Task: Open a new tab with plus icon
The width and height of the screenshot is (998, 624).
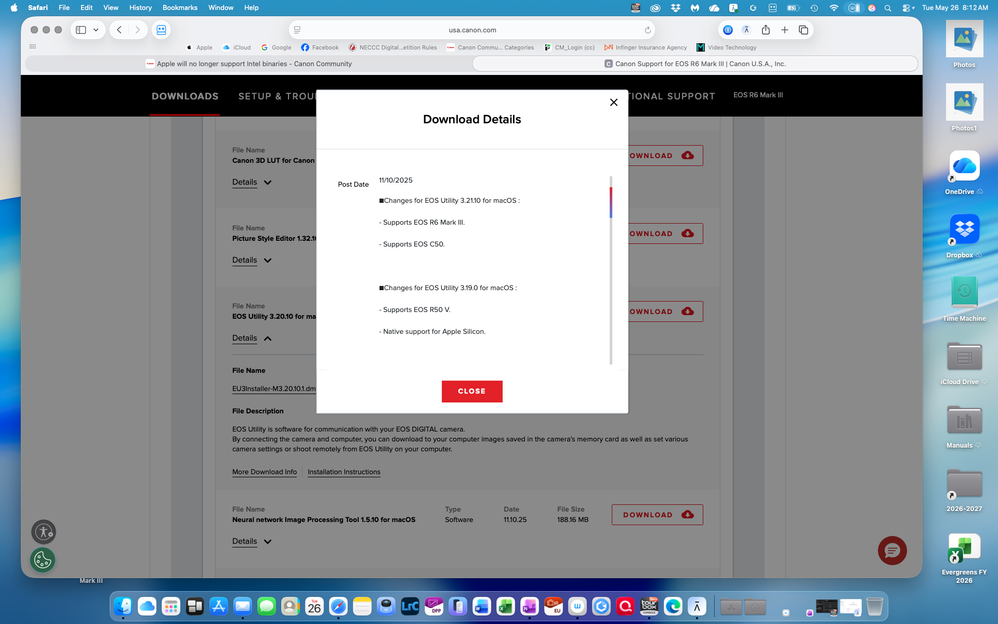Action: [784, 30]
